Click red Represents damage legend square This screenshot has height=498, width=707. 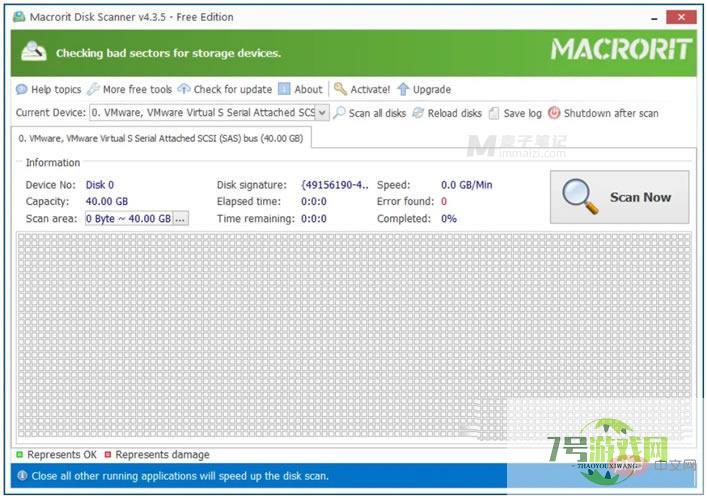point(108,454)
